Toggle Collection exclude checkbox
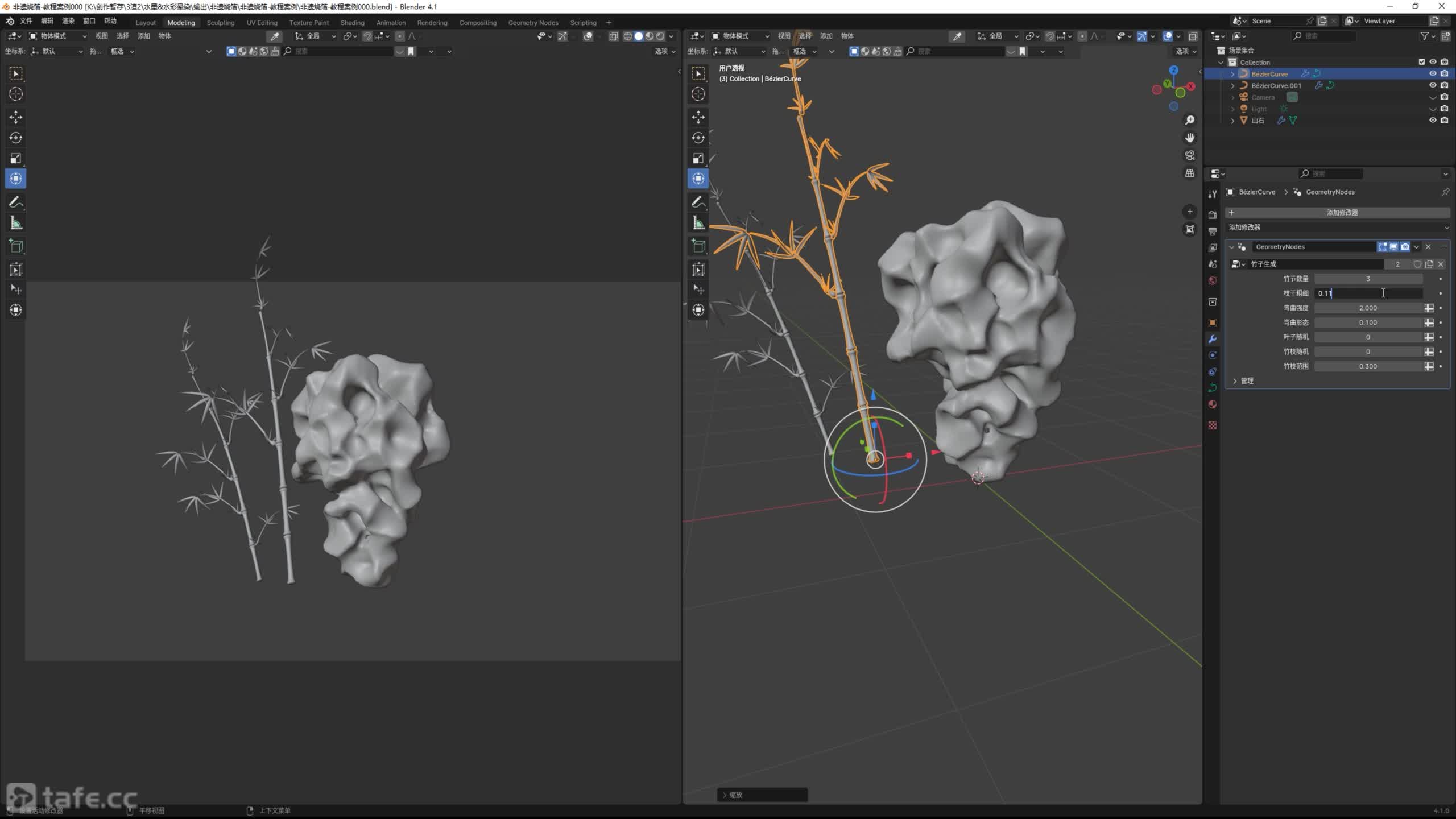 tap(1422, 62)
